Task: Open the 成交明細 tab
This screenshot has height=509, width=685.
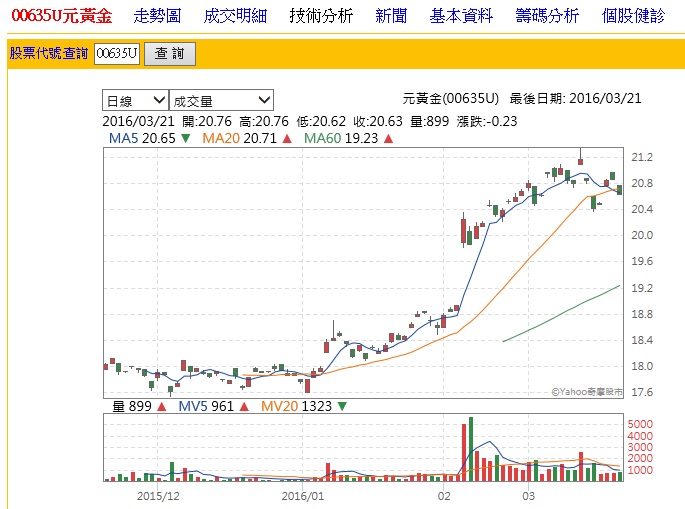Action: (235, 16)
